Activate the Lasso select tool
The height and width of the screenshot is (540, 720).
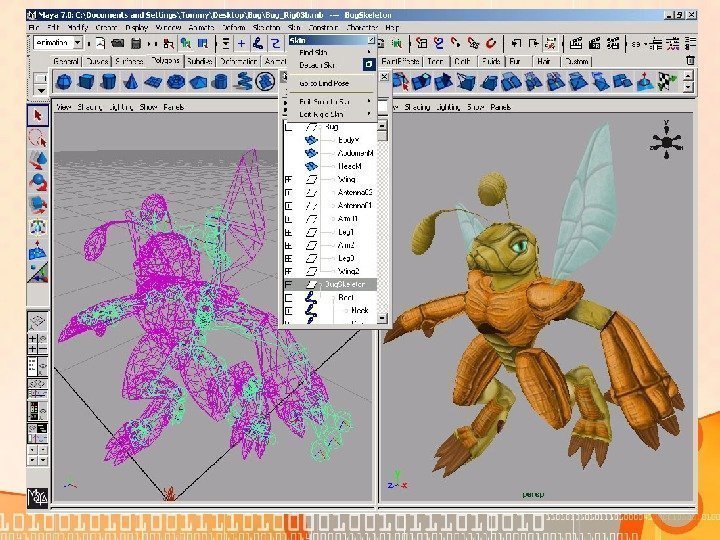(x=38, y=137)
